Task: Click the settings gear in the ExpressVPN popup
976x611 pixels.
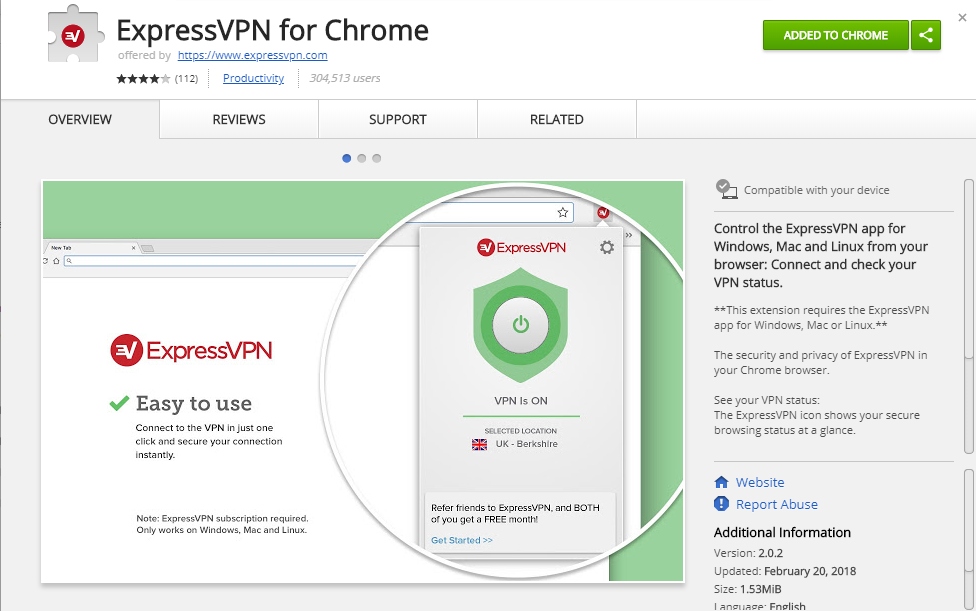Action: tap(606, 247)
